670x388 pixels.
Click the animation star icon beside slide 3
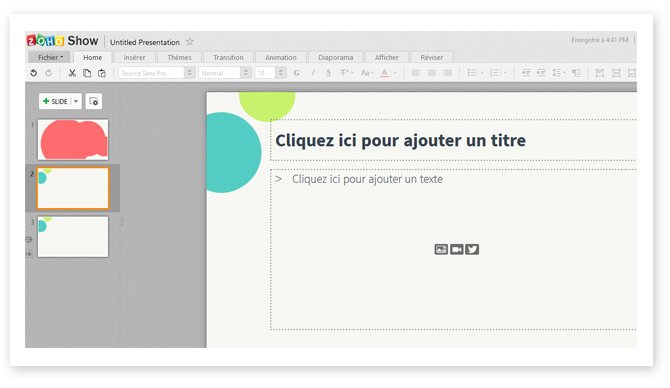tap(29, 254)
